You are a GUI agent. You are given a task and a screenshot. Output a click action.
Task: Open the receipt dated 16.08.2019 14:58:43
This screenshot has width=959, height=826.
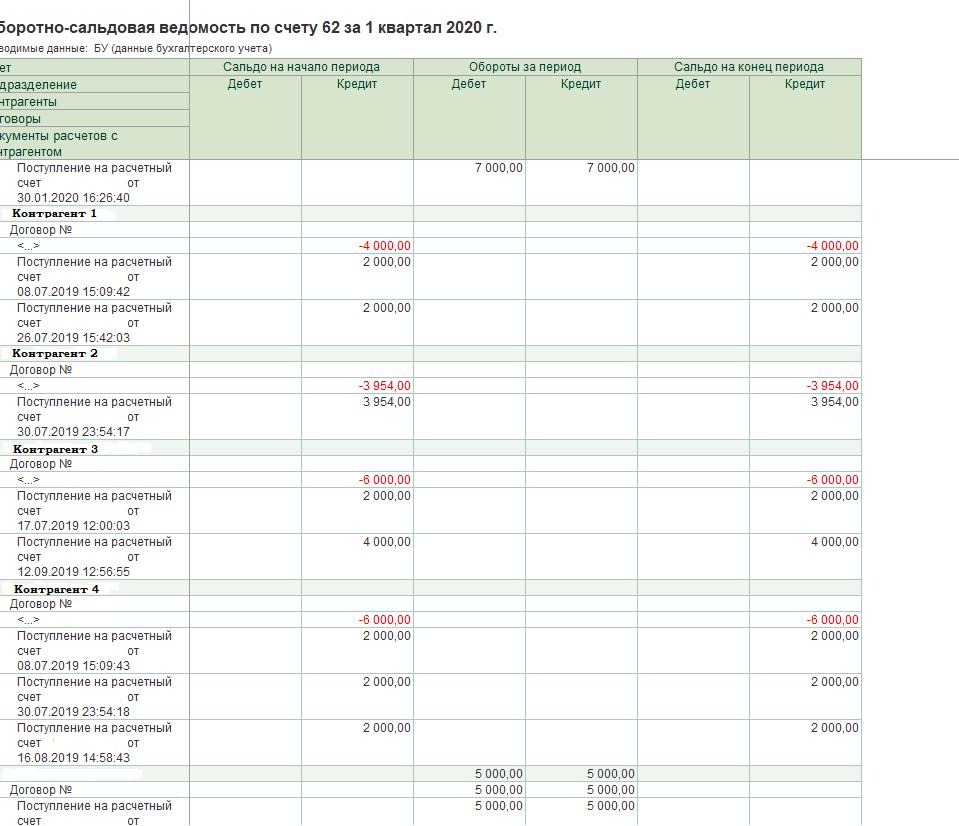tap(94, 743)
